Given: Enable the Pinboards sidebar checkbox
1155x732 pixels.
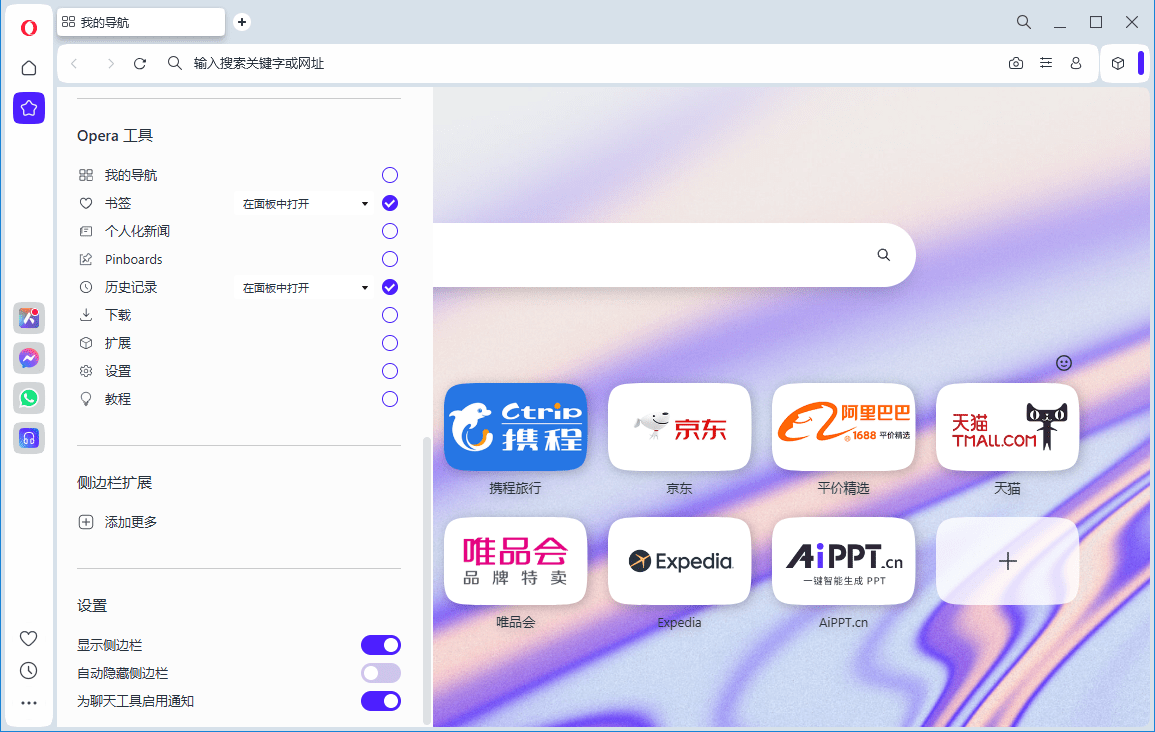Looking at the screenshot, I should pyautogui.click(x=389, y=258).
